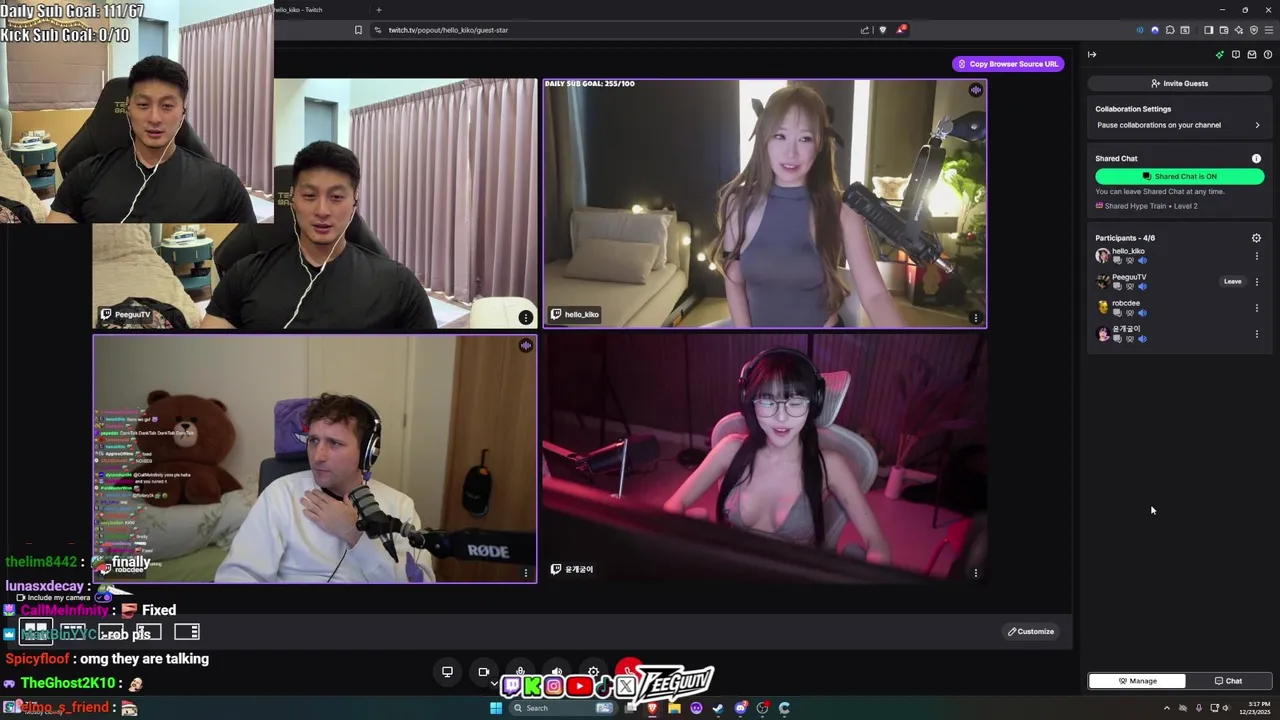Open options menu on robcdee video tile
The height and width of the screenshot is (720, 1280).
click(x=526, y=573)
